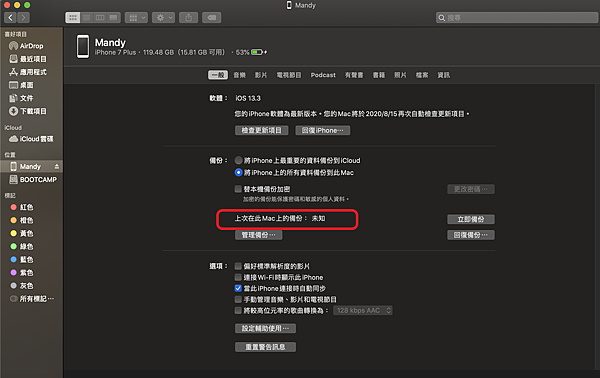This screenshot has width=600, height=378.
Task: Switch to the 一般 tab
Action: pos(218,75)
